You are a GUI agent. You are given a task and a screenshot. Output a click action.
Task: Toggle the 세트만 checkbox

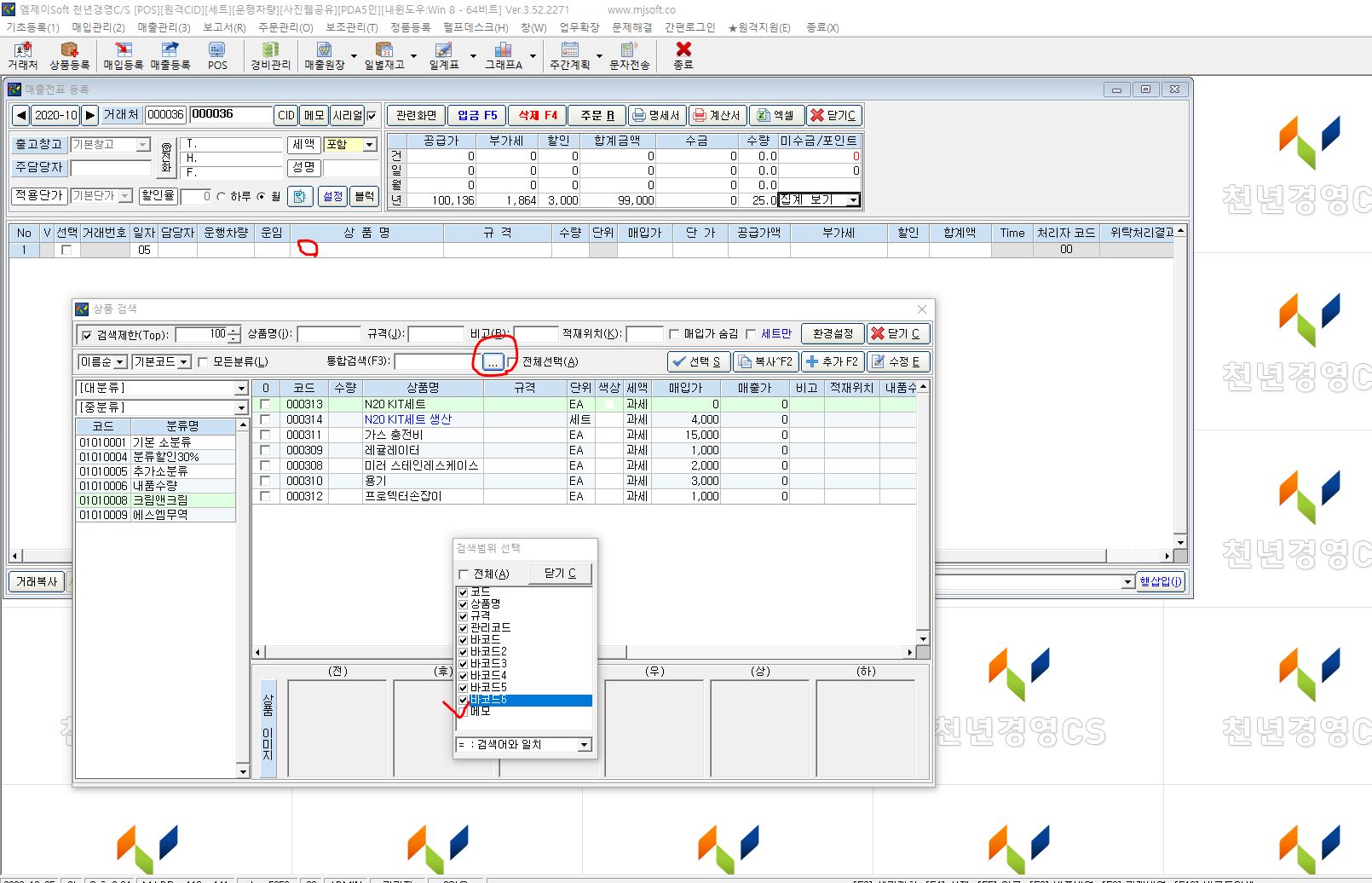pyautogui.click(x=751, y=334)
